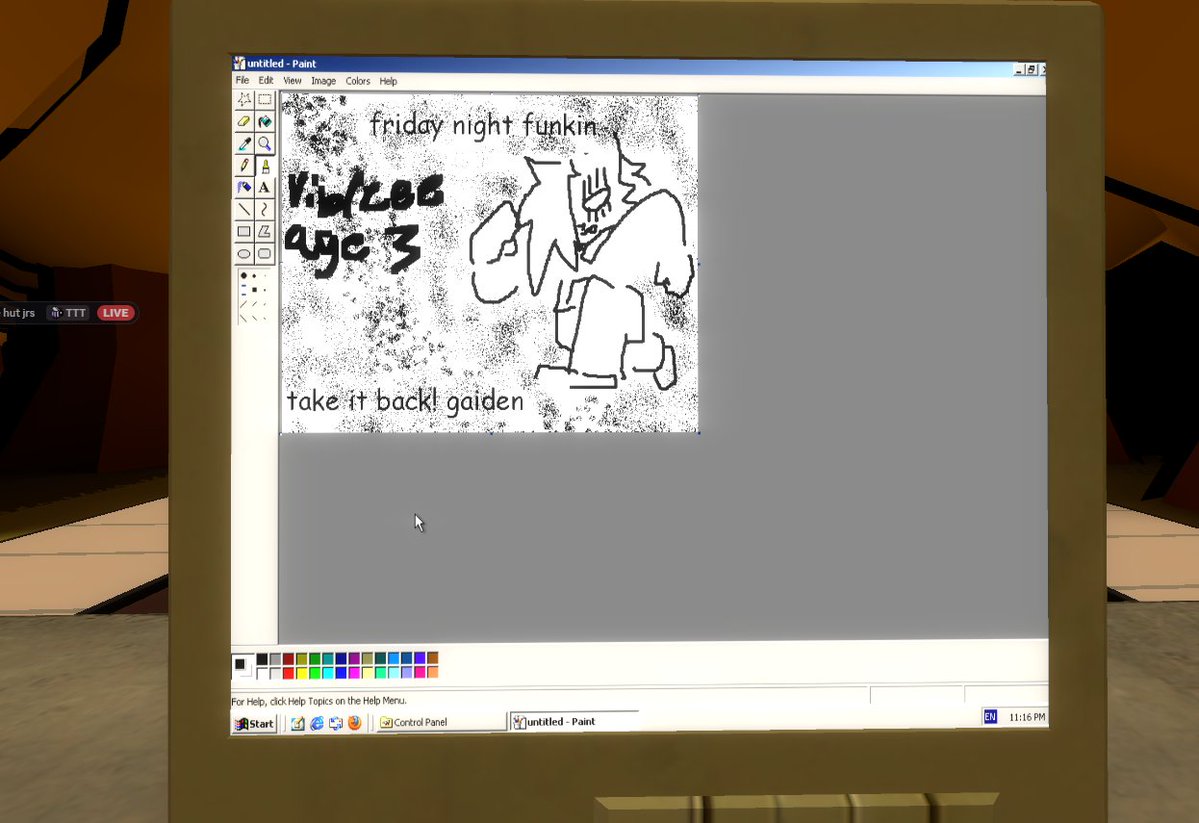Screen dimensions: 1199x823
Task: Choose the large round brush shape
Action: (244, 275)
